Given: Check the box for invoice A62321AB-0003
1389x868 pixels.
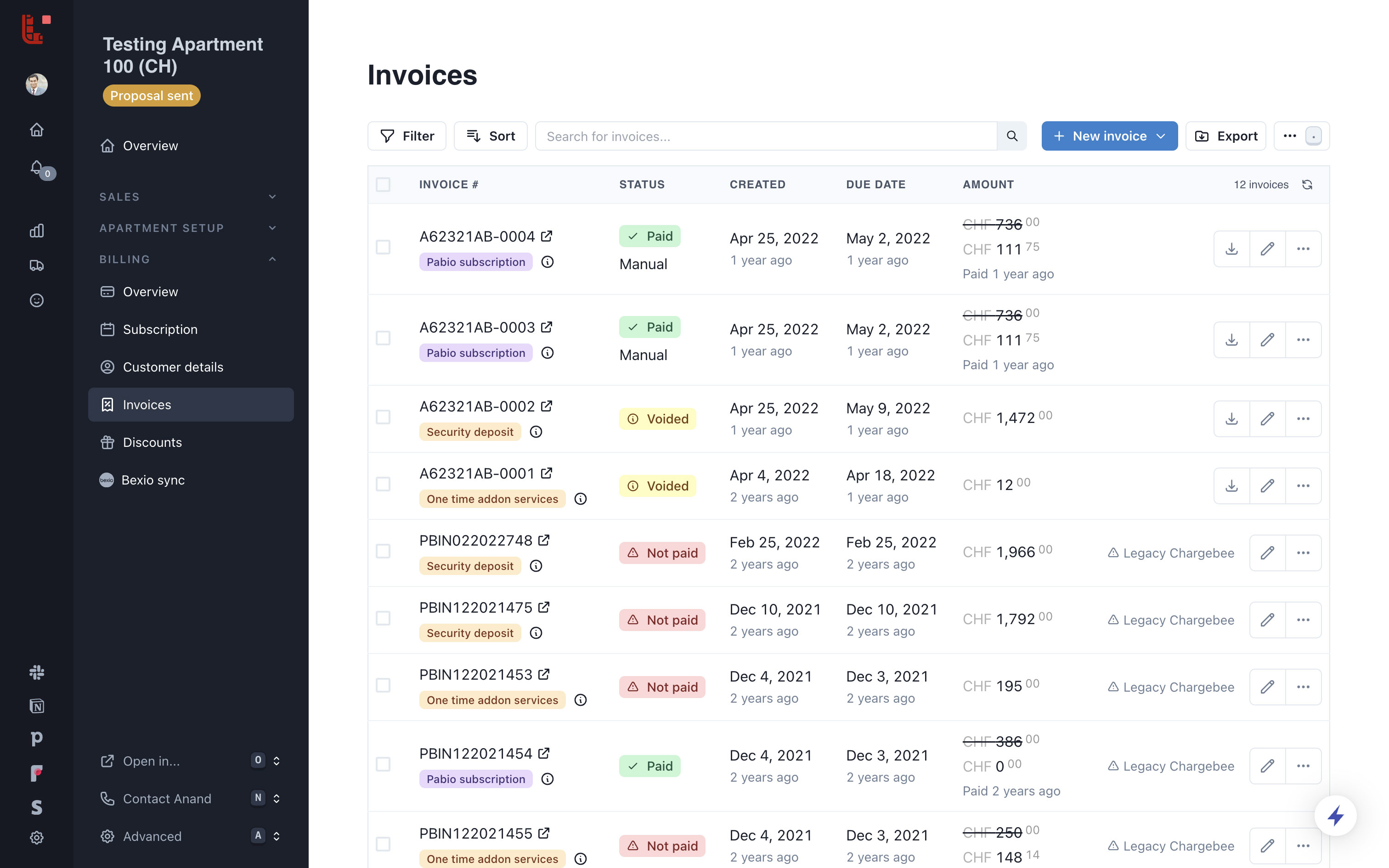Looking at the screenshot, I should coord(383,338).
